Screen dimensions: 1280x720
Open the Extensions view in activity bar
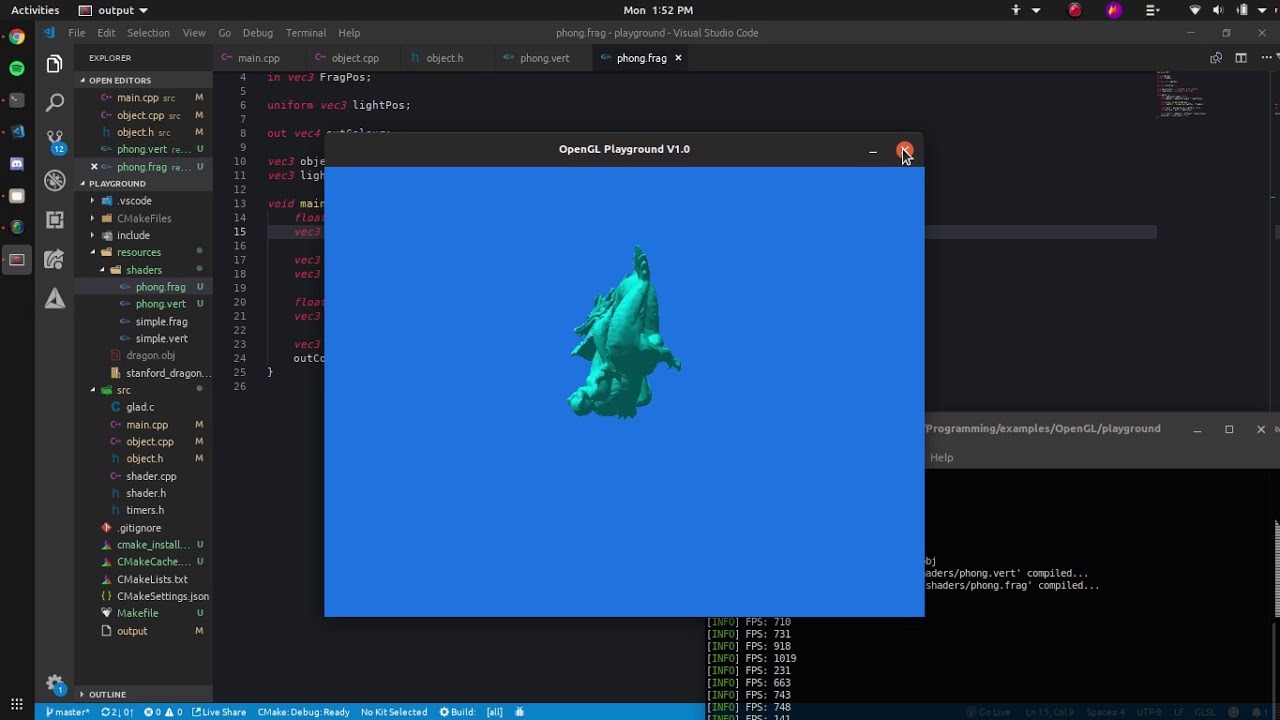click(x=55, y=220)
